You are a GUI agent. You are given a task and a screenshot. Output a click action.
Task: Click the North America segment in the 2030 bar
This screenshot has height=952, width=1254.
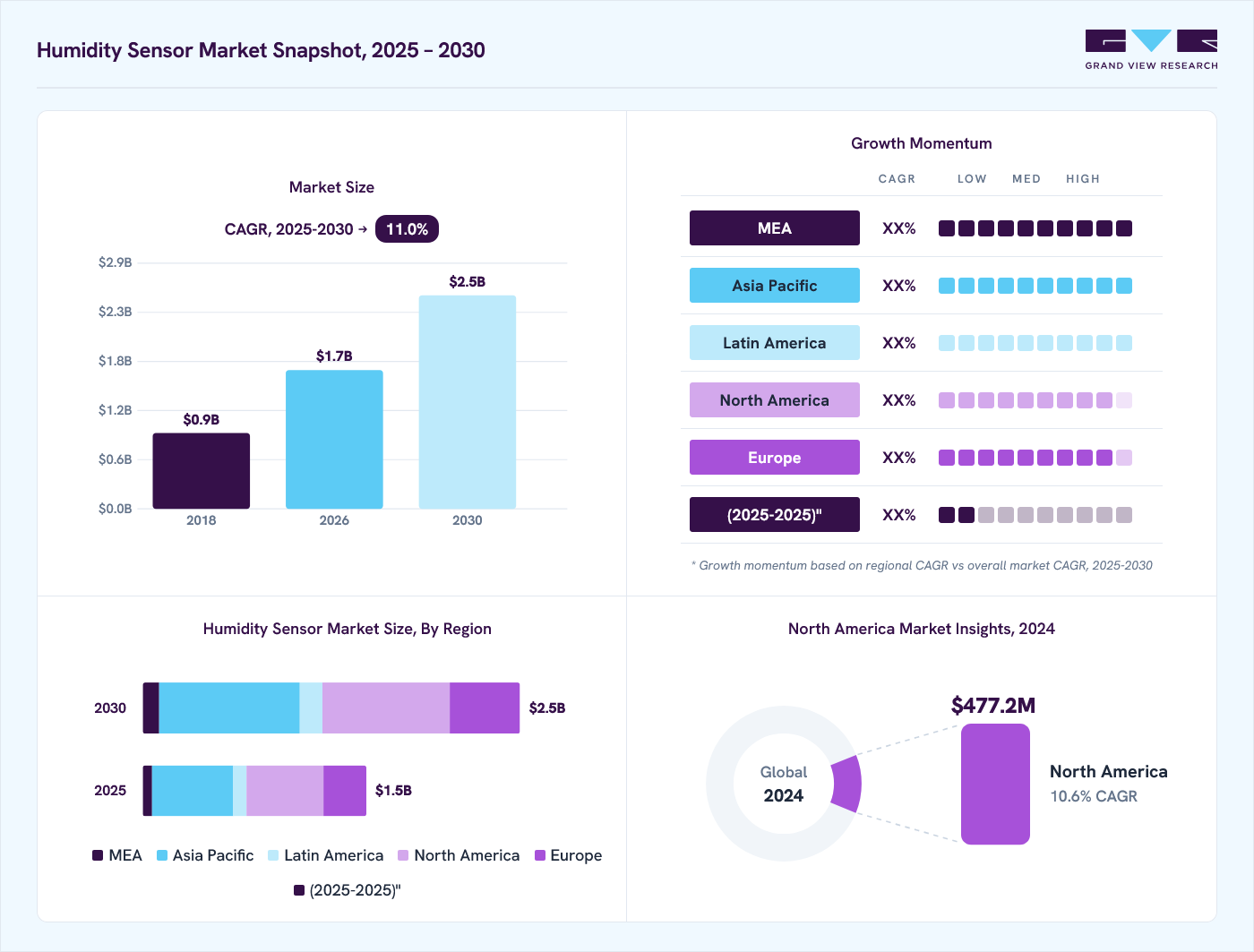(386, 708)
